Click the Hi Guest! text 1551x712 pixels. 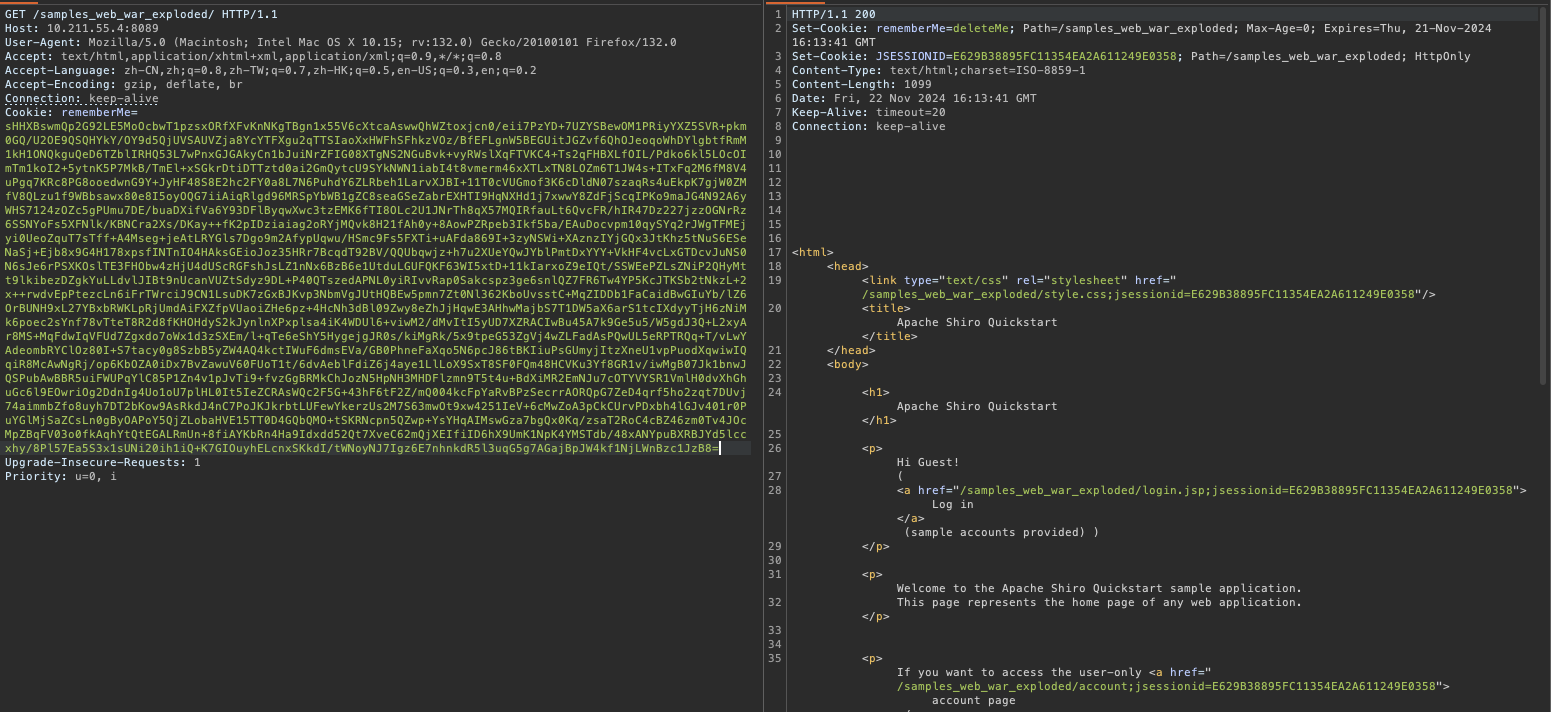click(928, 462)
